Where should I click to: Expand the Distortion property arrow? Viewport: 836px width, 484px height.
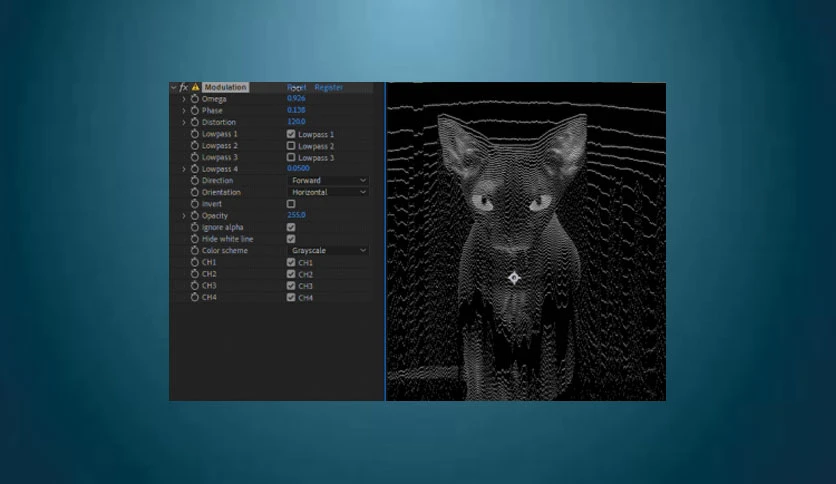point(184,123)
